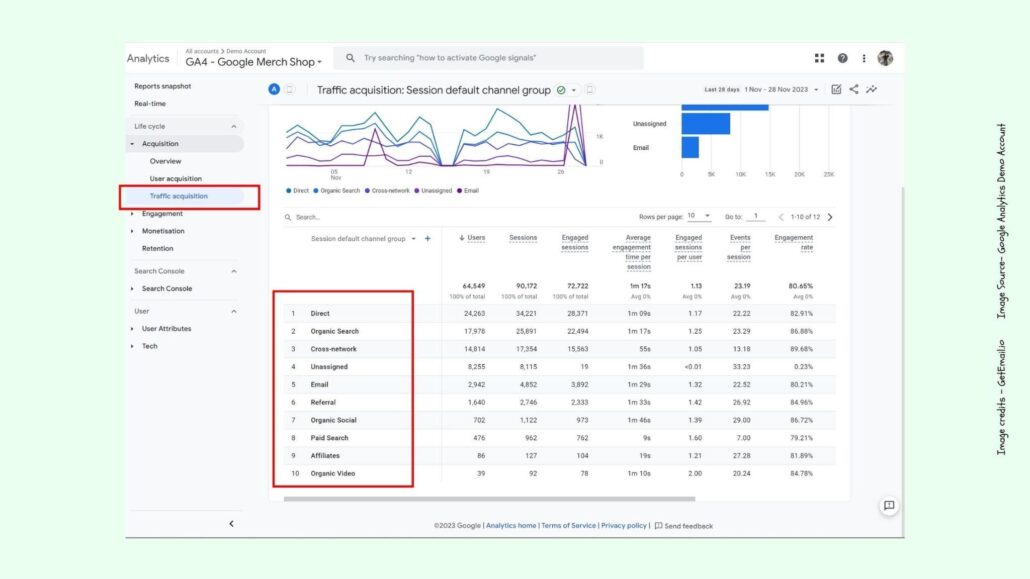The height and width of the screenshot is (579, 1030).
Task: Click the customize report pencil icon
Action: [836, 89]
